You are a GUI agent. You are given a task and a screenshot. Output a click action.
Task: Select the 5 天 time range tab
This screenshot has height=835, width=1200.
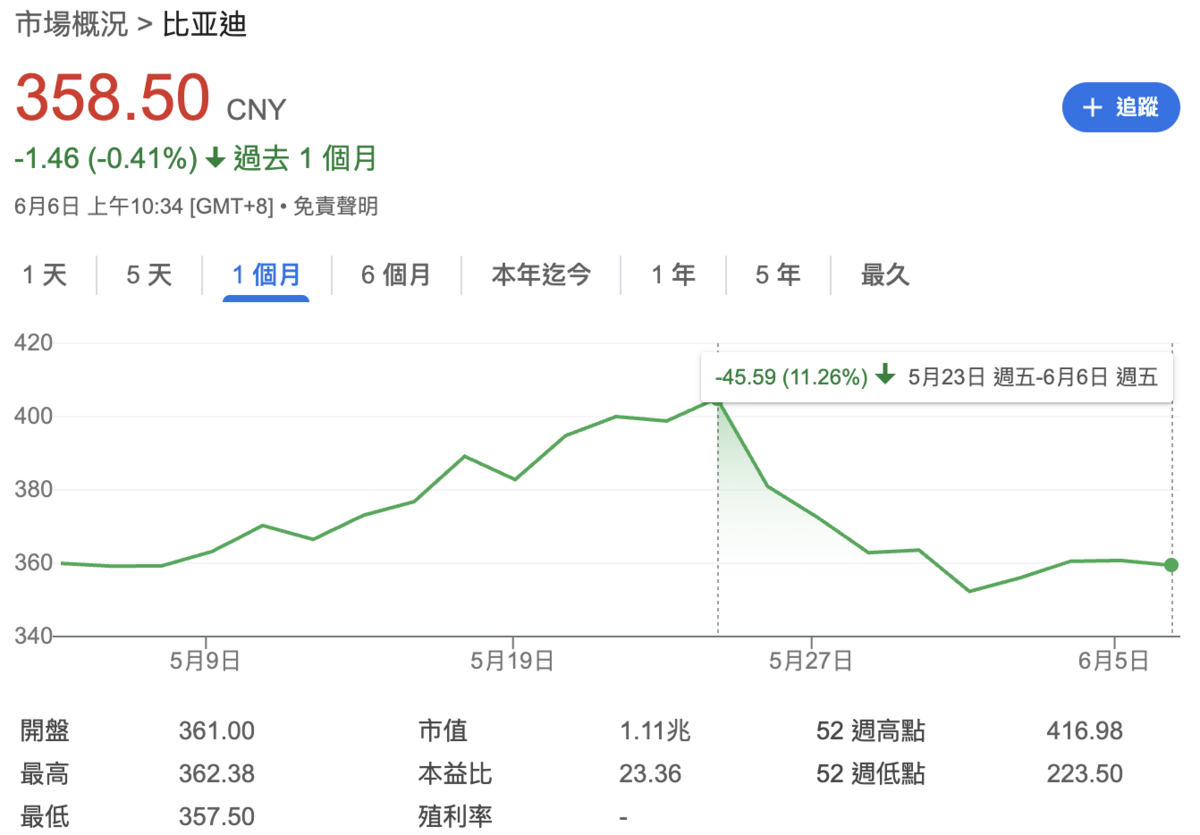pyautogui.click(x=149, y=275)
